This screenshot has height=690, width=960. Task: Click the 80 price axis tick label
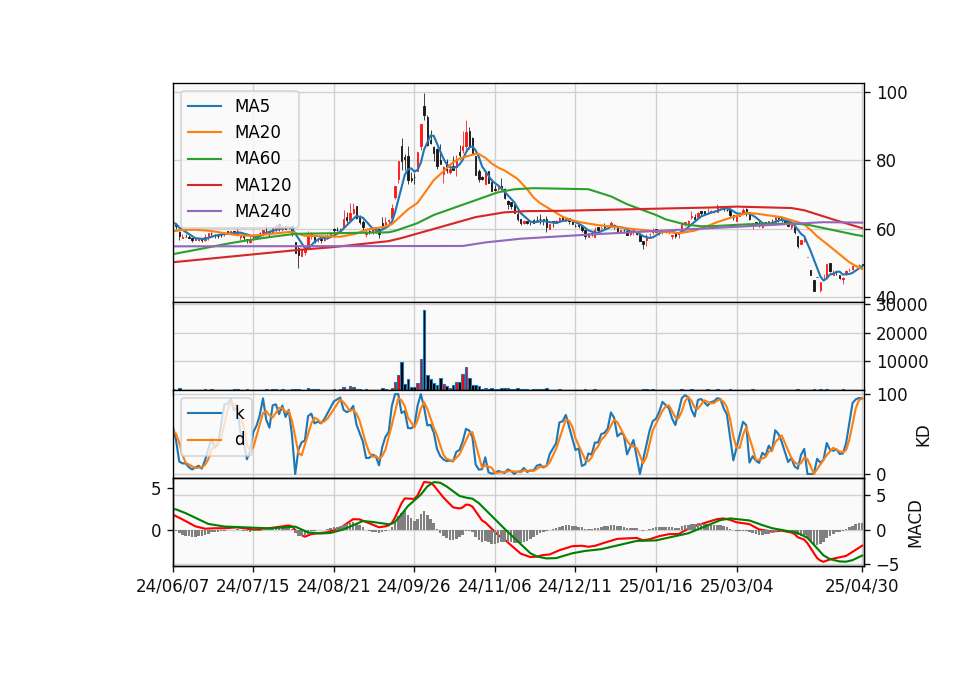point(886,161)
